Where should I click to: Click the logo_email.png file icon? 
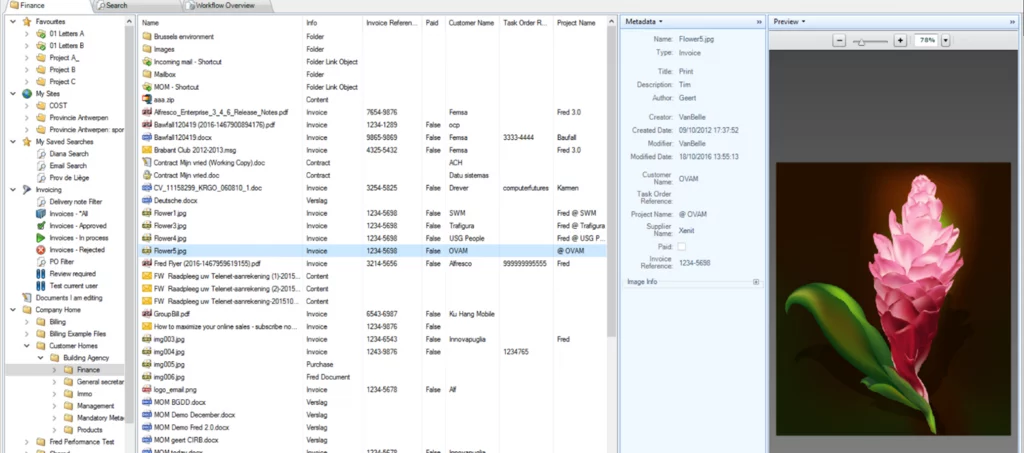147,390
